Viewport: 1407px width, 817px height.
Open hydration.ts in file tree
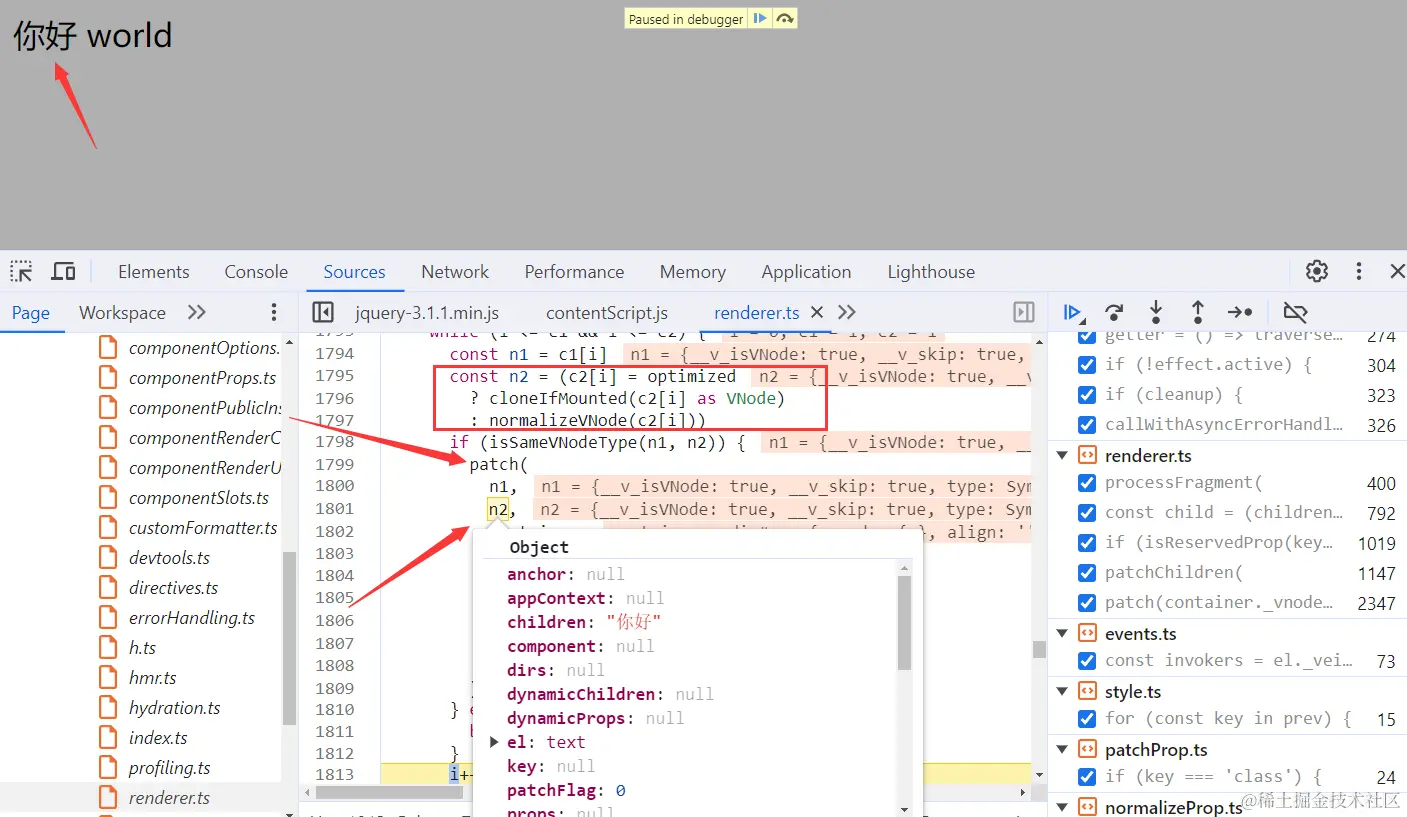click(174, 708)
